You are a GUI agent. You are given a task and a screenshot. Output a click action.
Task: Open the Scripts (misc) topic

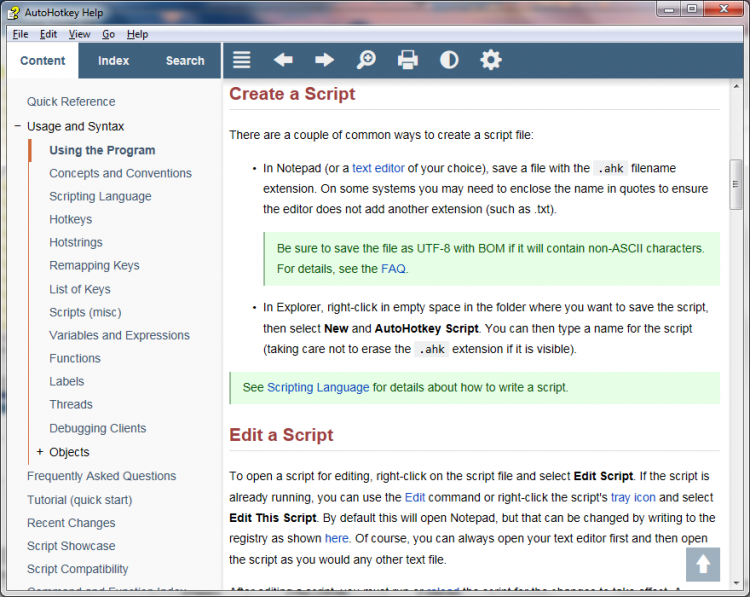coord(85,312)
